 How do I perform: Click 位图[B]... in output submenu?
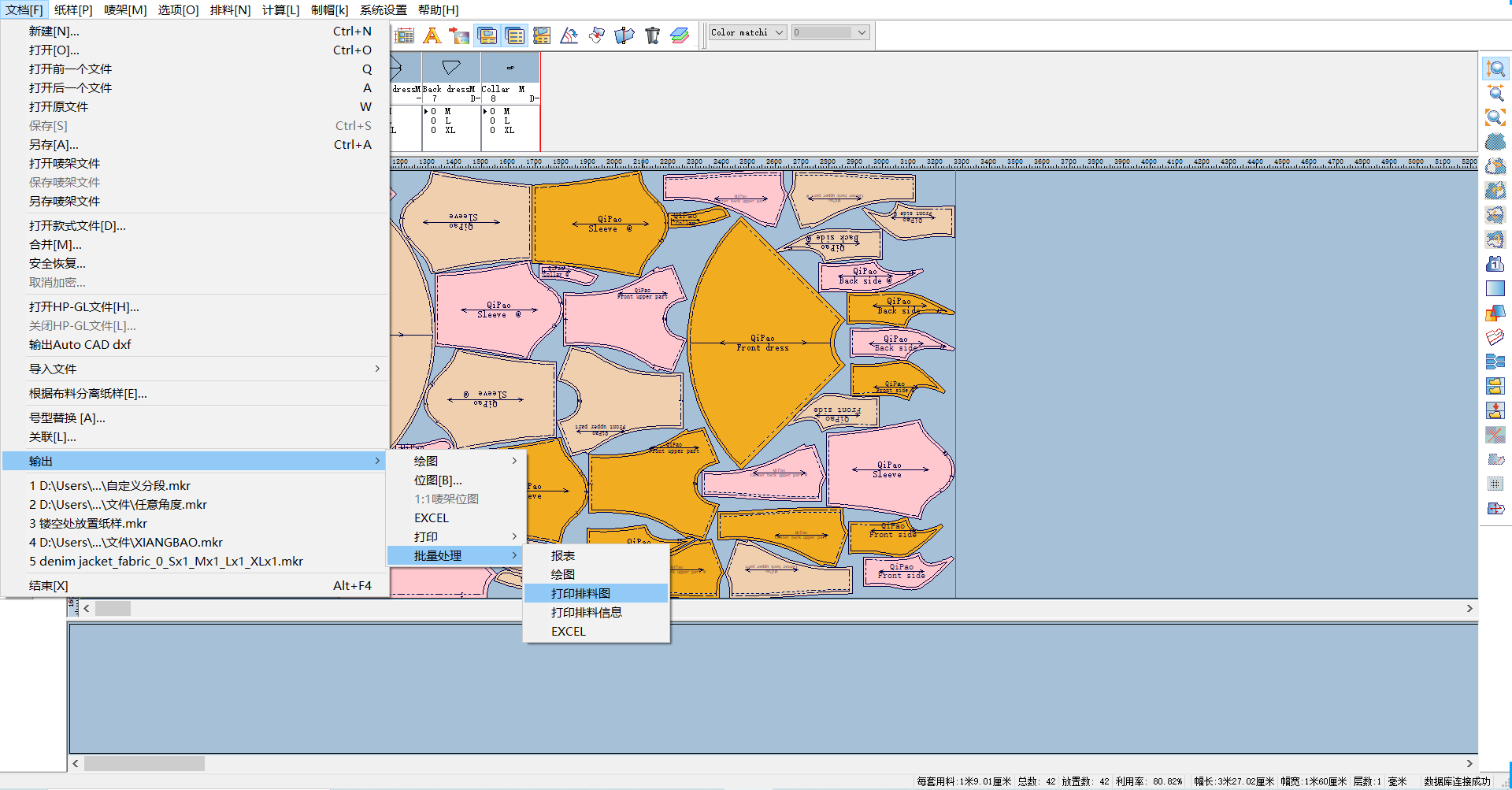(456, 480)
